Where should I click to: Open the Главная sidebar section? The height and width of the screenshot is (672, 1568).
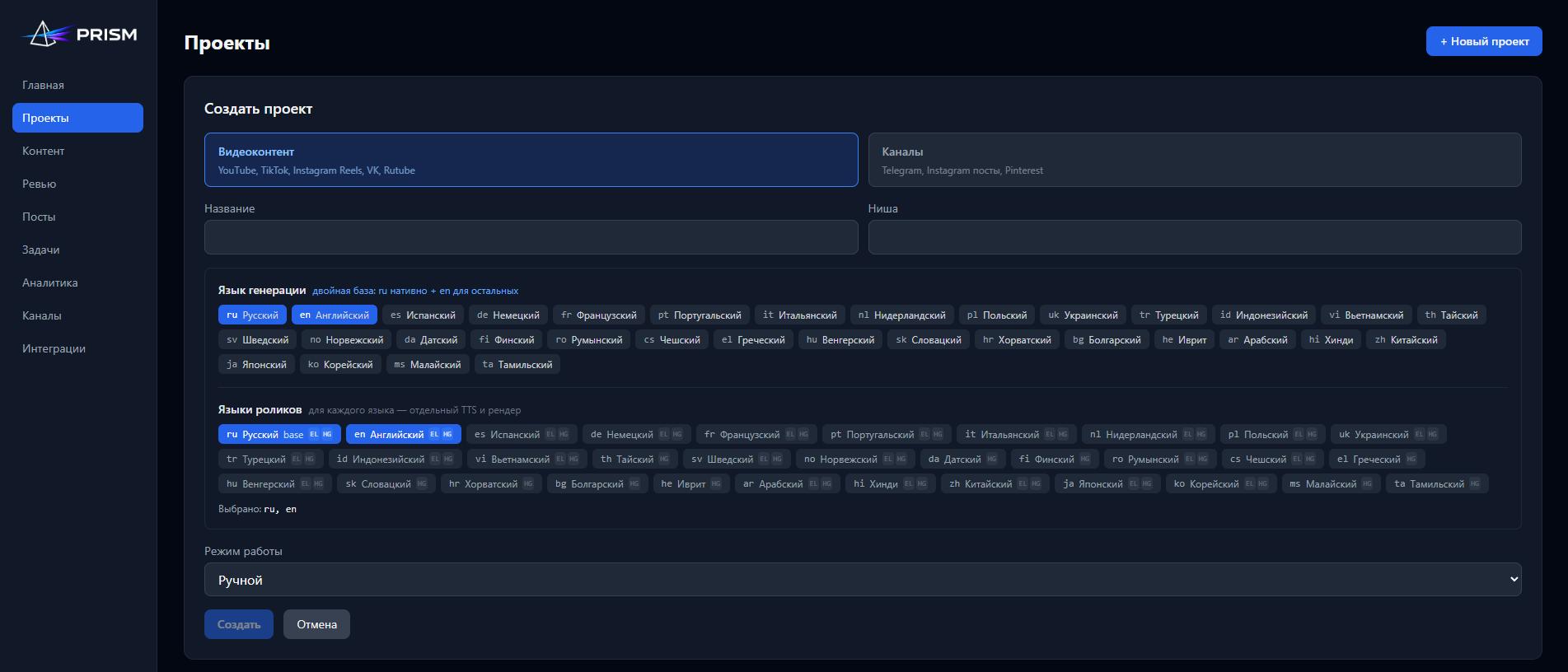point(77,85)
